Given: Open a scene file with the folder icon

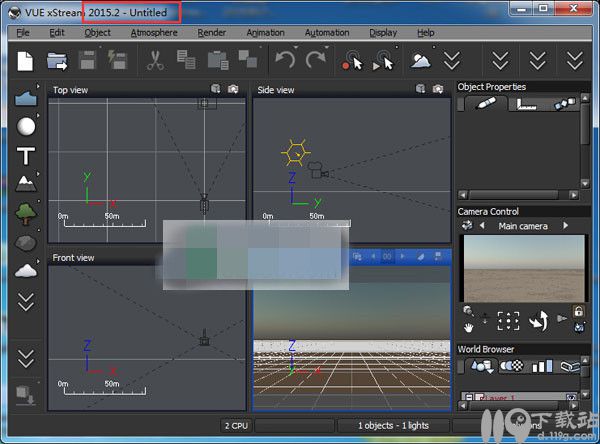Looking at the screenshot, I should point(57,61).
